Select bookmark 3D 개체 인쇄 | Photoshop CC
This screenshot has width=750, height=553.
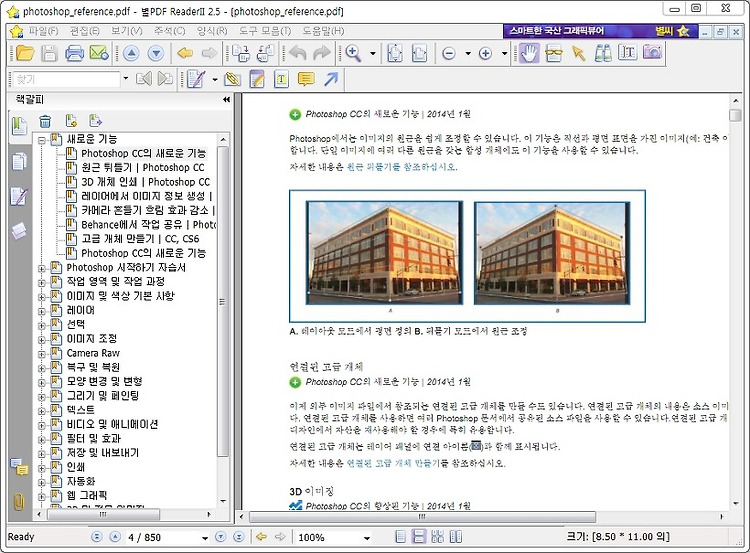coord(145,182)
